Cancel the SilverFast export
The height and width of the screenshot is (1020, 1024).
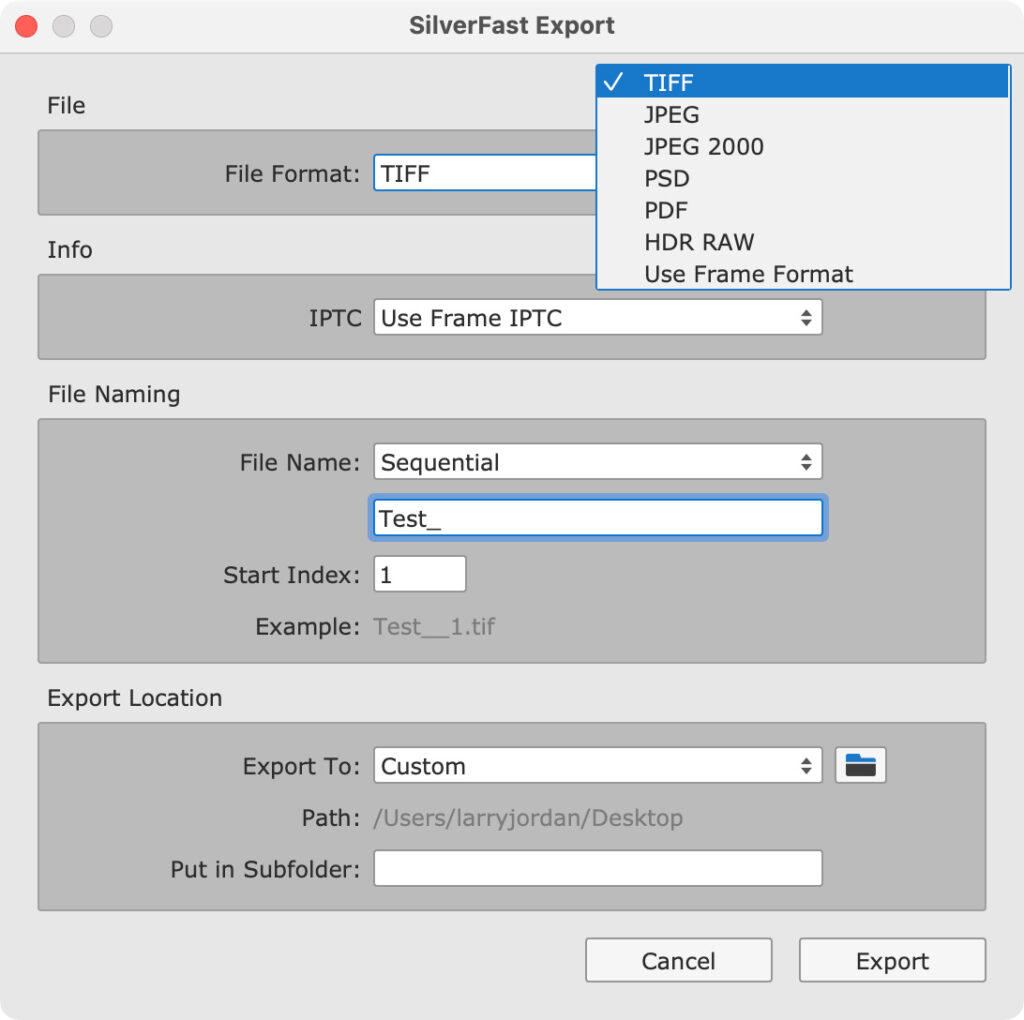[678, 960]
